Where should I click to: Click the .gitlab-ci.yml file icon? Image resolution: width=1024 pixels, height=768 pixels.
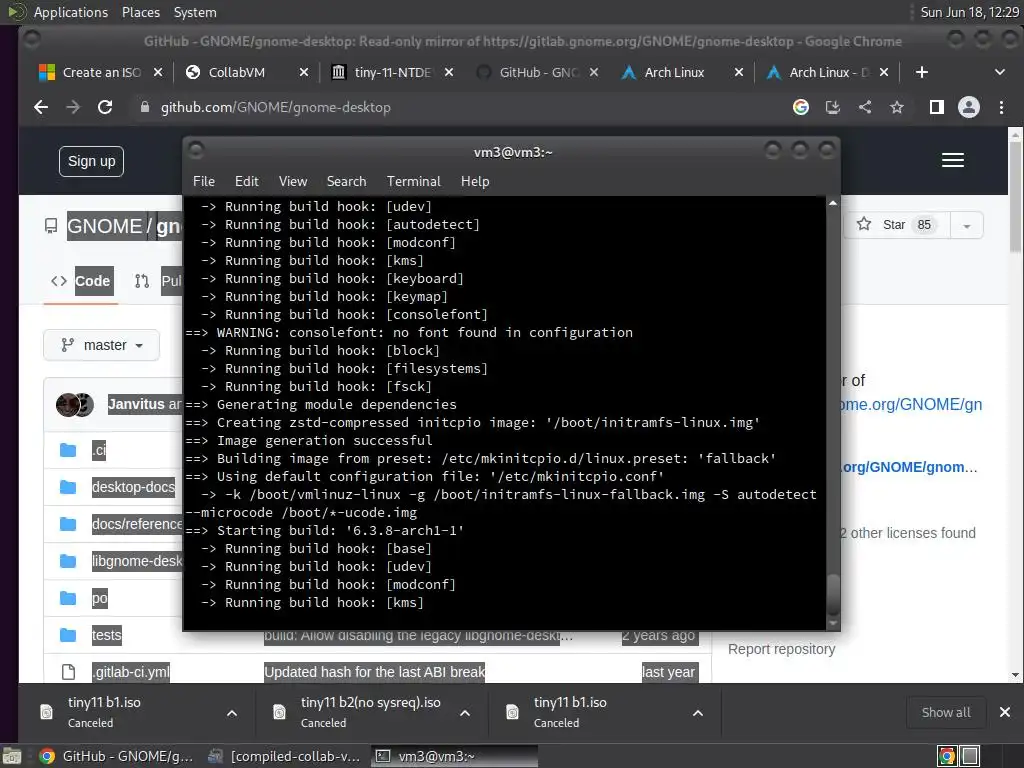68,672
